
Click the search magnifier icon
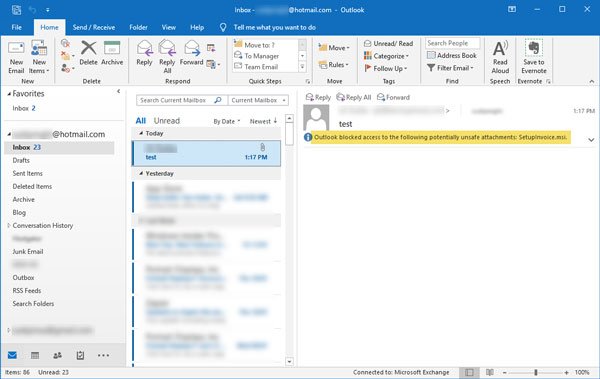tap(218, 100)
